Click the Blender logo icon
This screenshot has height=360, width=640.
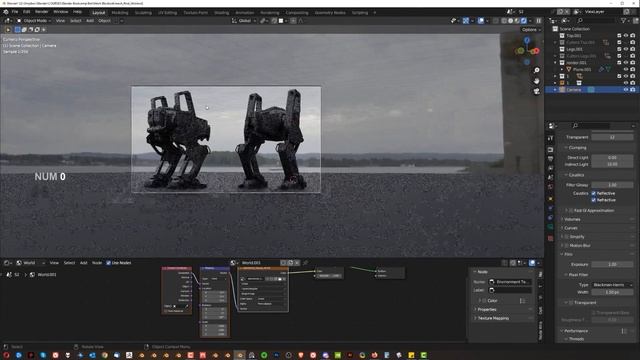click(6, 12)
